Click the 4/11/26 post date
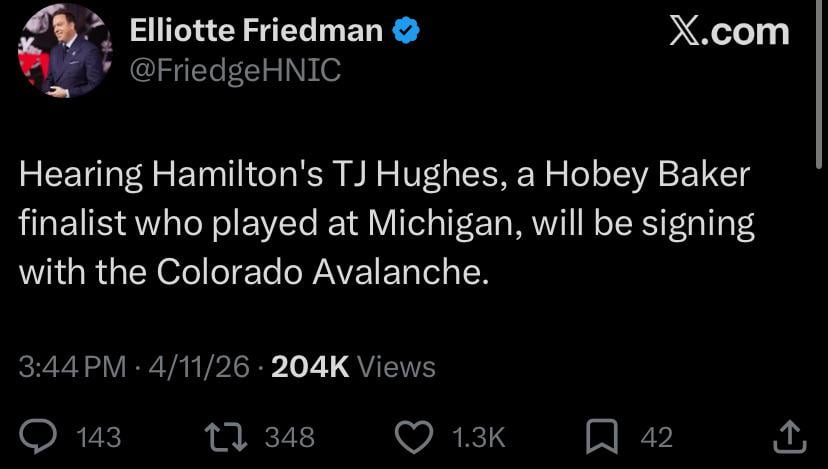Image resolution: width=828 pixels, height=469 pixels. pyautogui.click(x=198, y=367)
